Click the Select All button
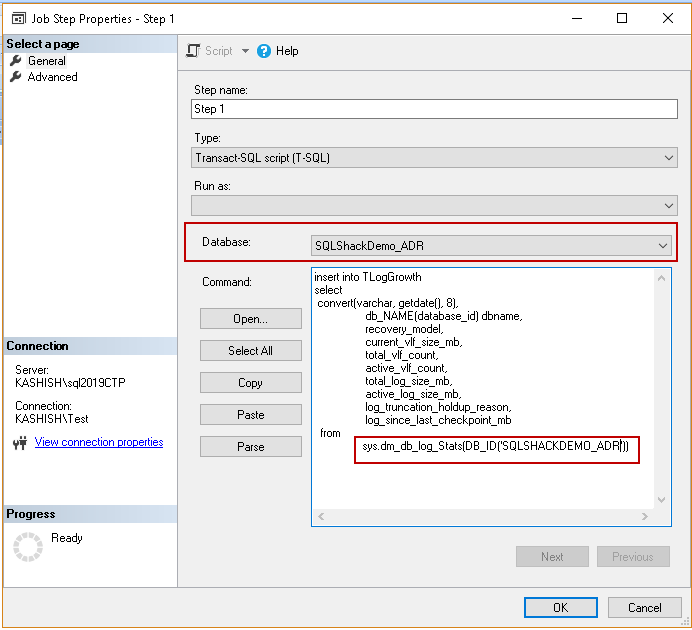 coord(251,351)
